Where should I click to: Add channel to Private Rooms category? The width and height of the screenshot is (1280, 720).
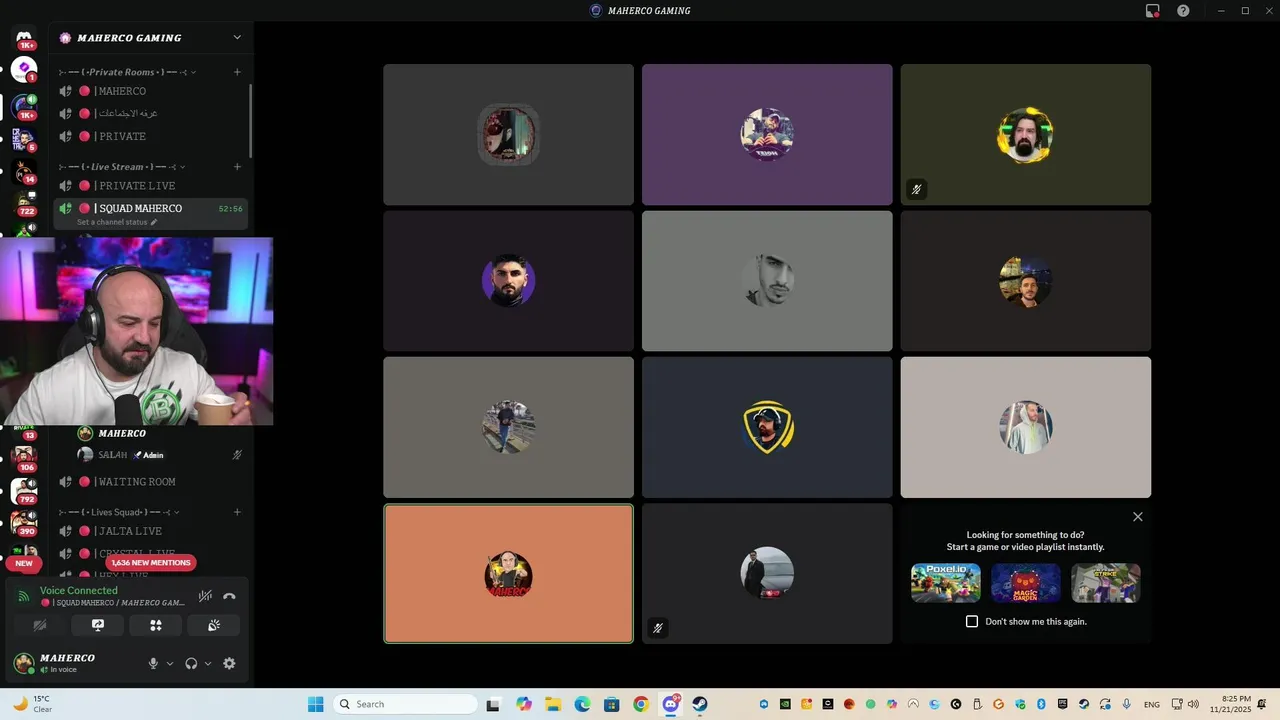click(x=237, y=72)
